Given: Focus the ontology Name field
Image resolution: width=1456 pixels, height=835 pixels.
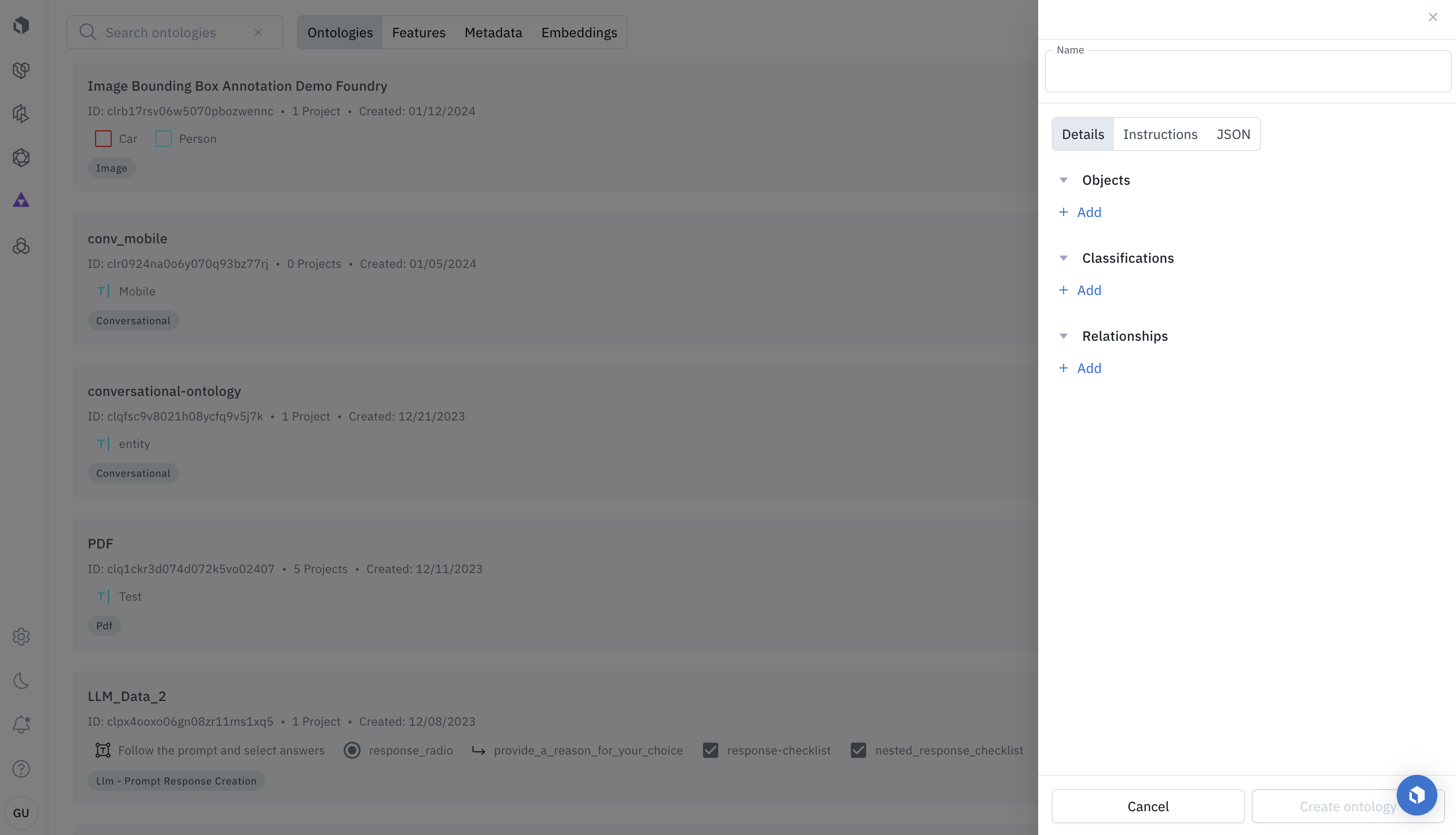Looking at the screenshot, I should (1248, 71).
